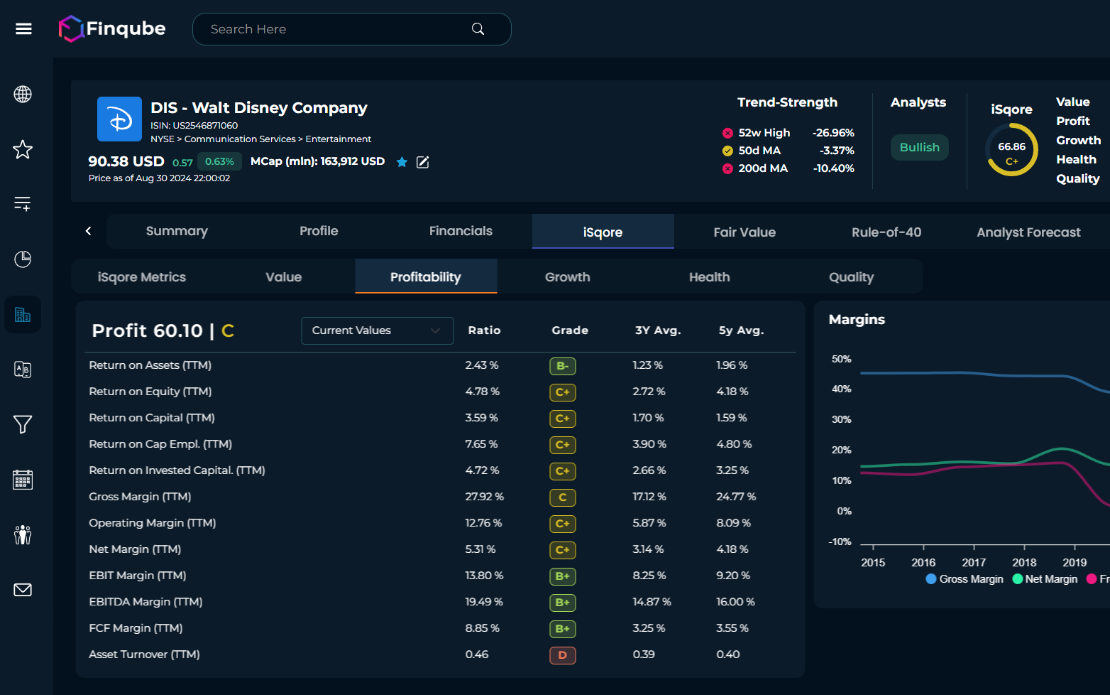
Task: Click the Net Margin (TTM) ratio 5.31 %
Action: pos(481,549)
